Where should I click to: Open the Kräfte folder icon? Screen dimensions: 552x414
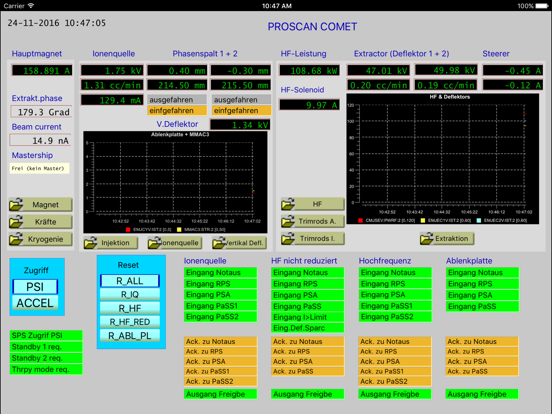point(16,222)
